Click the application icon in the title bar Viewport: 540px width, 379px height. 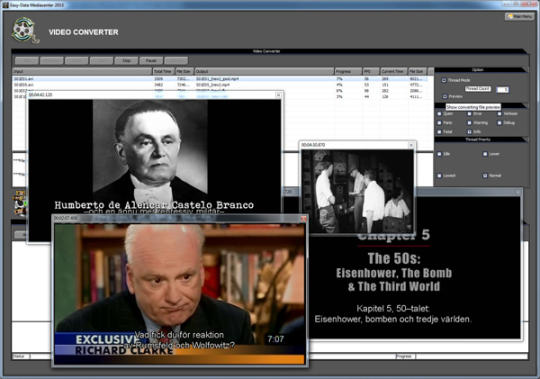[x=5, y=5]
